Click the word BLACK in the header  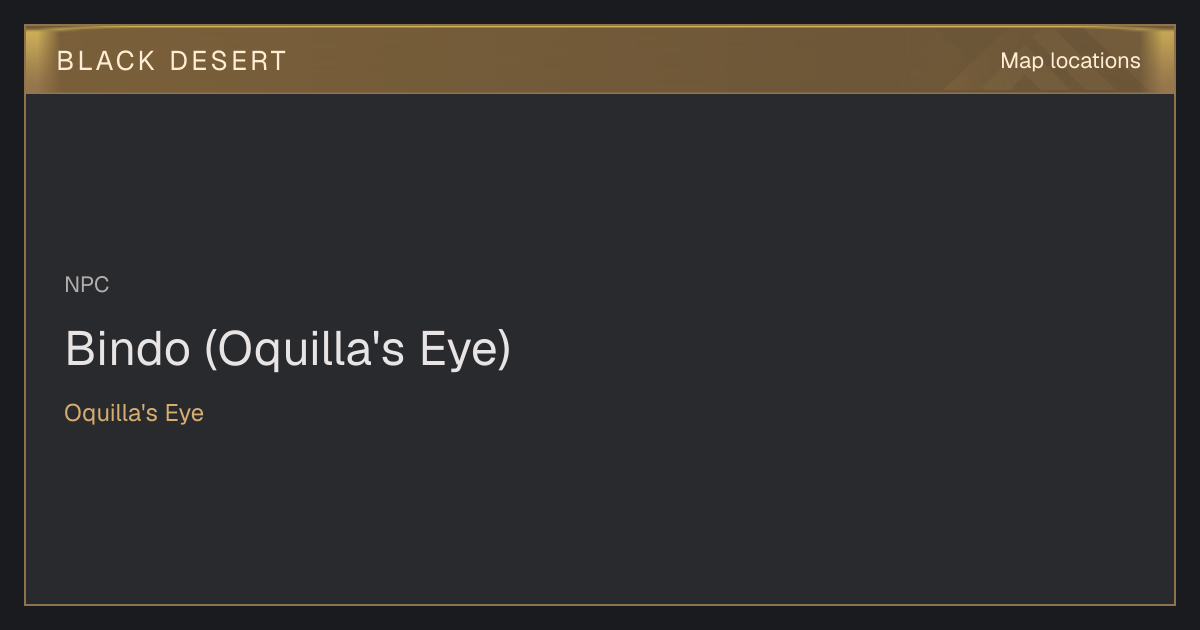[x=106, y=61]
